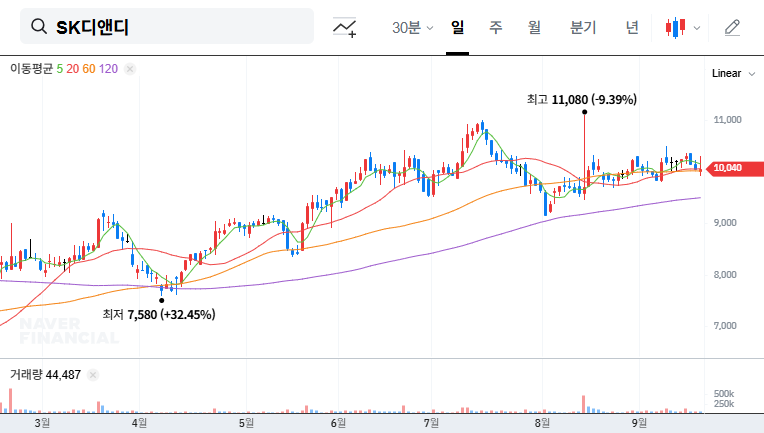Viewport: 764px width, 433px height.
Task: Open the add indicator chart icon
Action: [344, 27]
